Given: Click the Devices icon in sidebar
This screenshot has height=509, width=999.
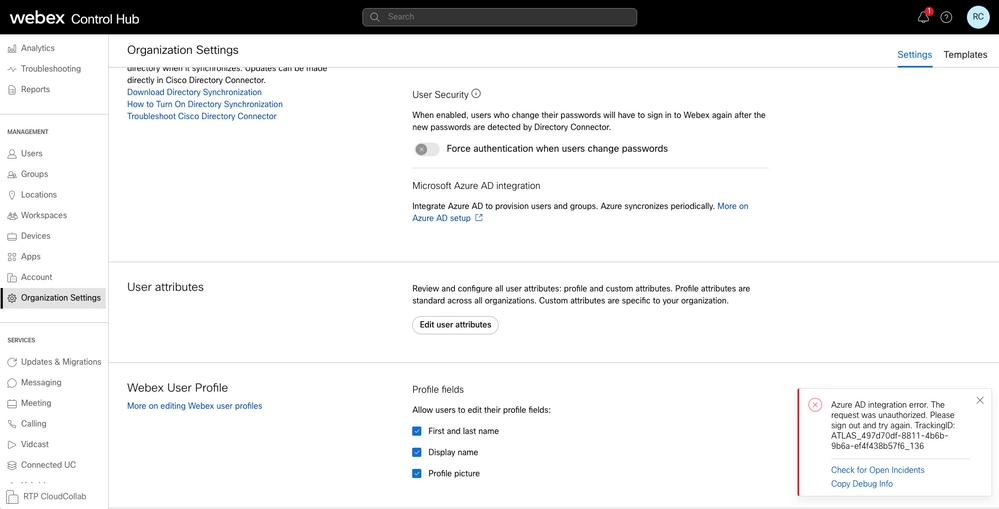Looking at the screenshot, I should pos(11,236).
